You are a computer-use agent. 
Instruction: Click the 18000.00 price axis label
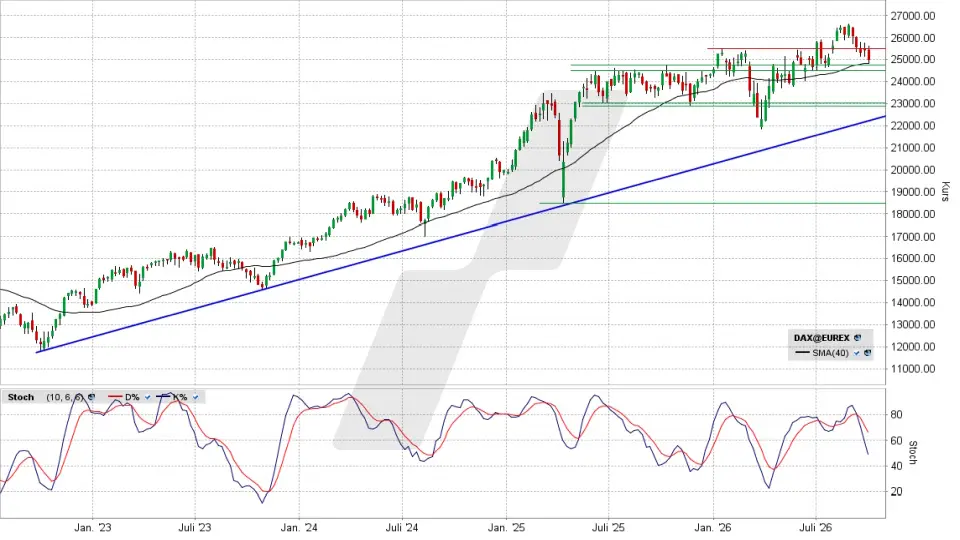click(x=913, y=214)
